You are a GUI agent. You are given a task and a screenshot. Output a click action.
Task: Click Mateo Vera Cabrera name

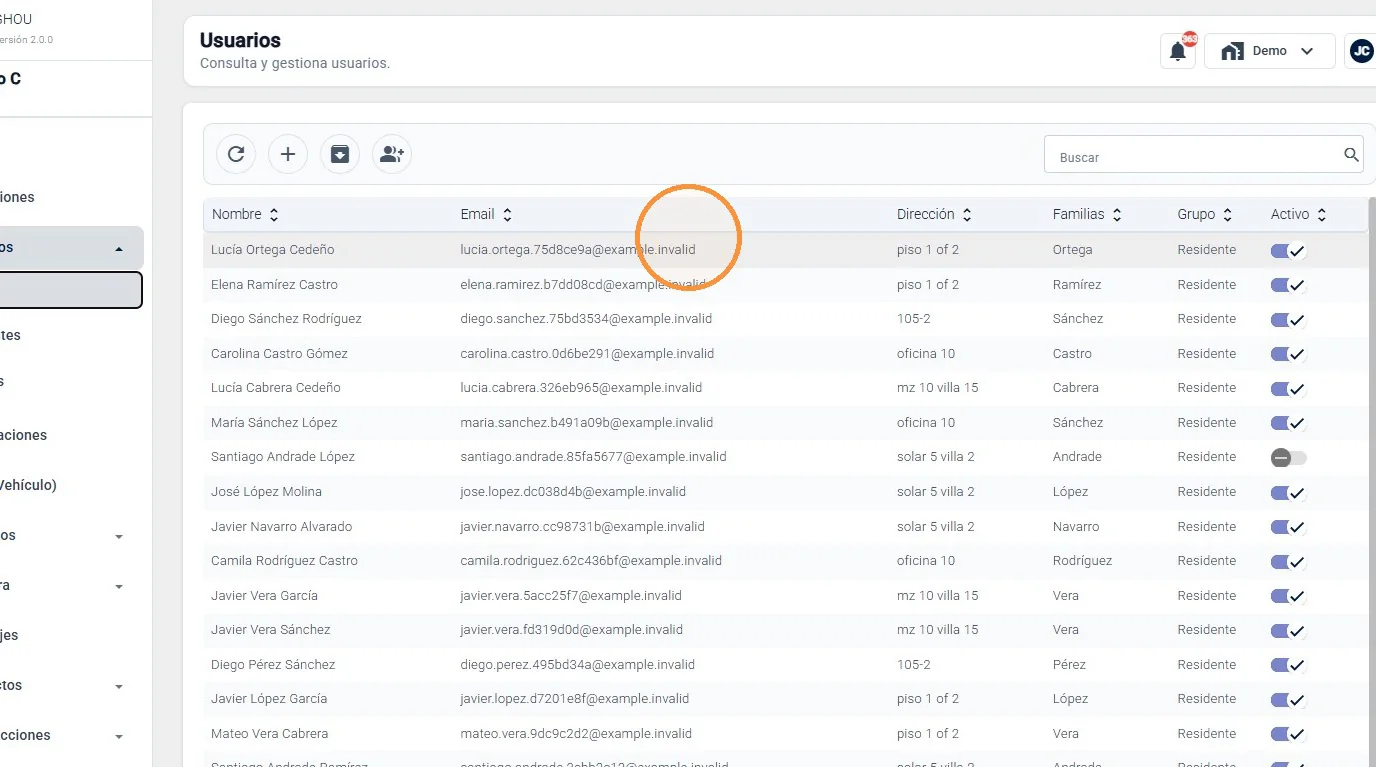(x=269, y=734)
